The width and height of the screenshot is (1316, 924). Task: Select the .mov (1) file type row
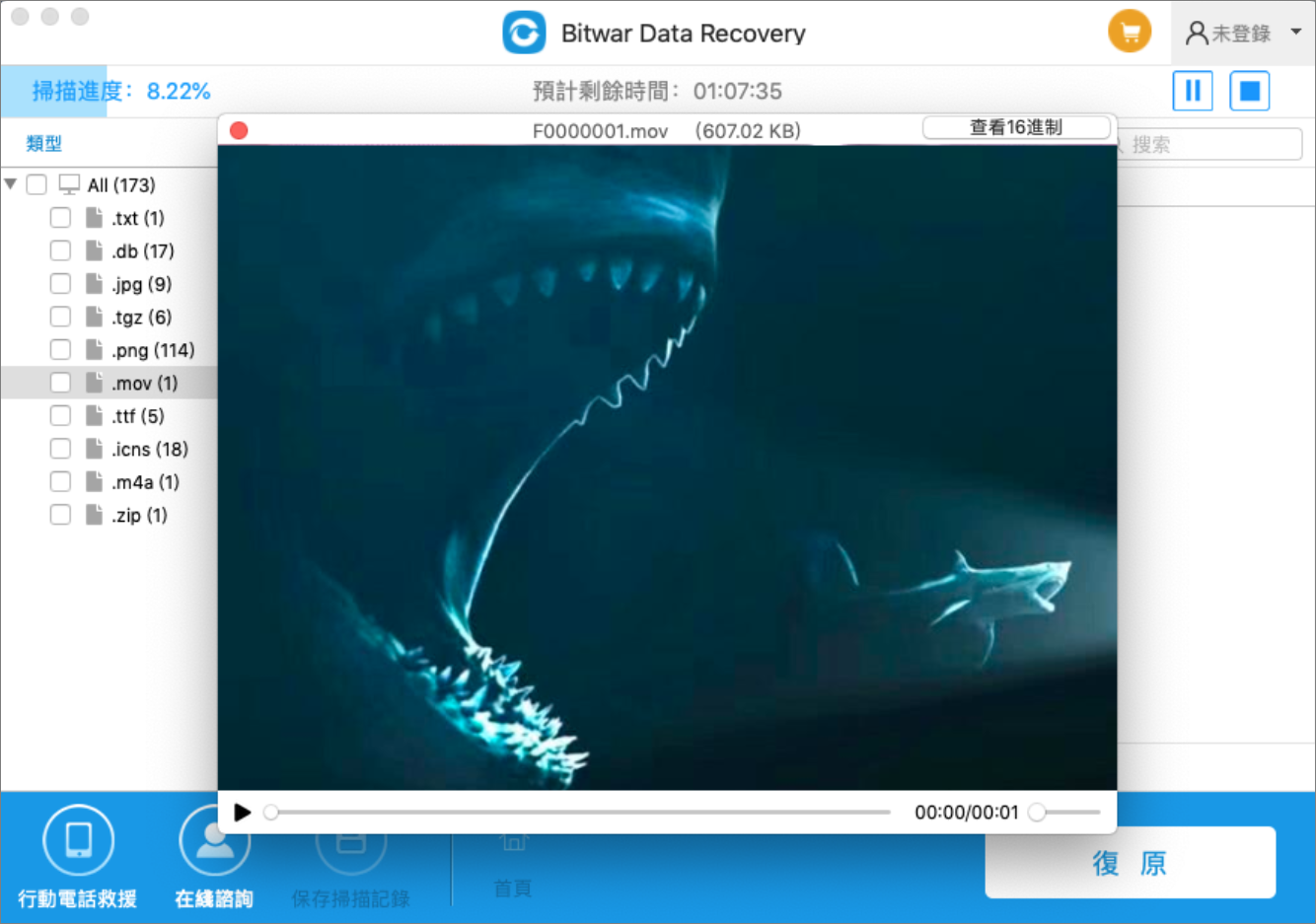pyautogui.click(x=109, y=383)
